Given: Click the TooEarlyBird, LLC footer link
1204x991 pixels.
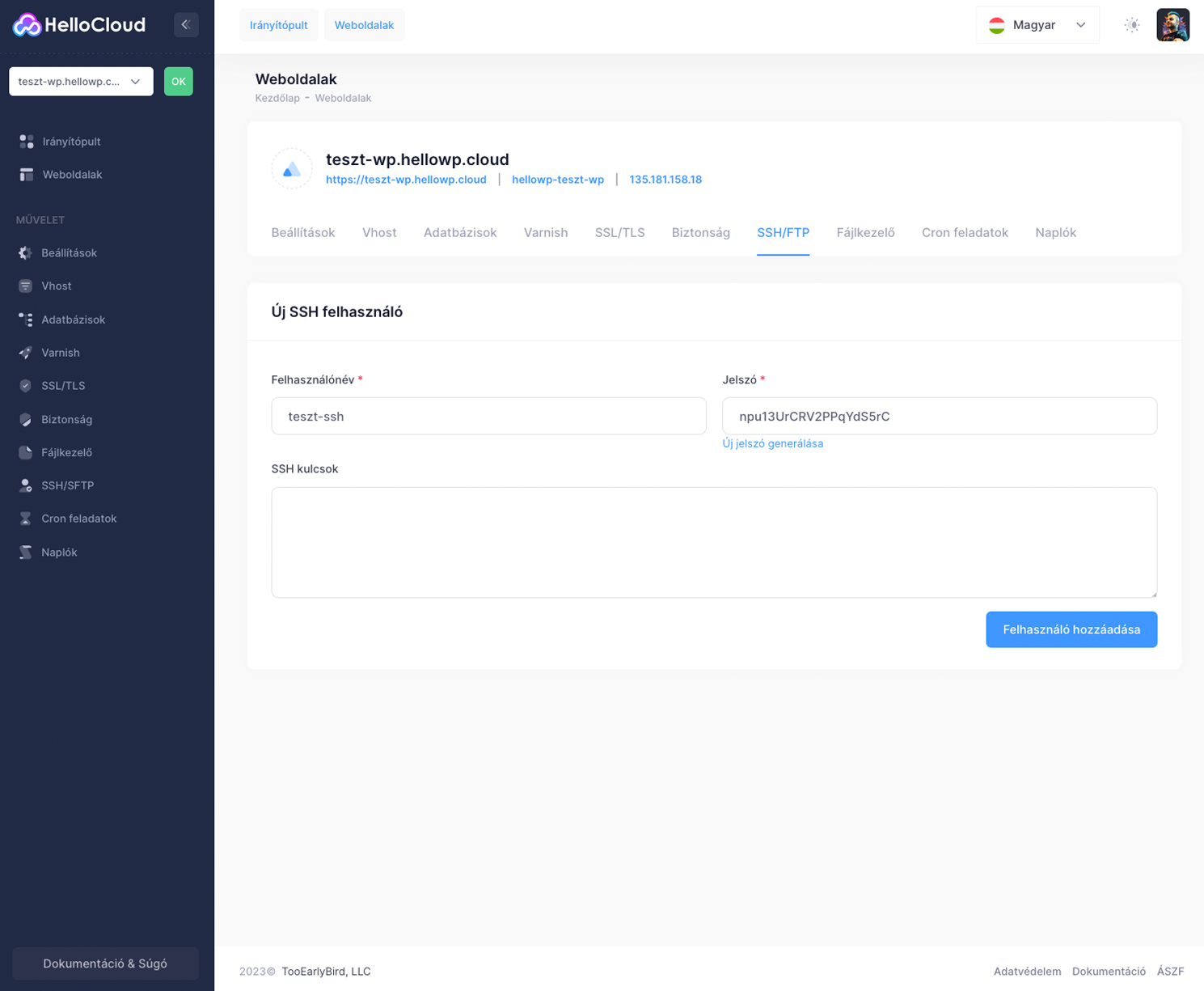Looking at the screenshot, I should coord(326,972).
